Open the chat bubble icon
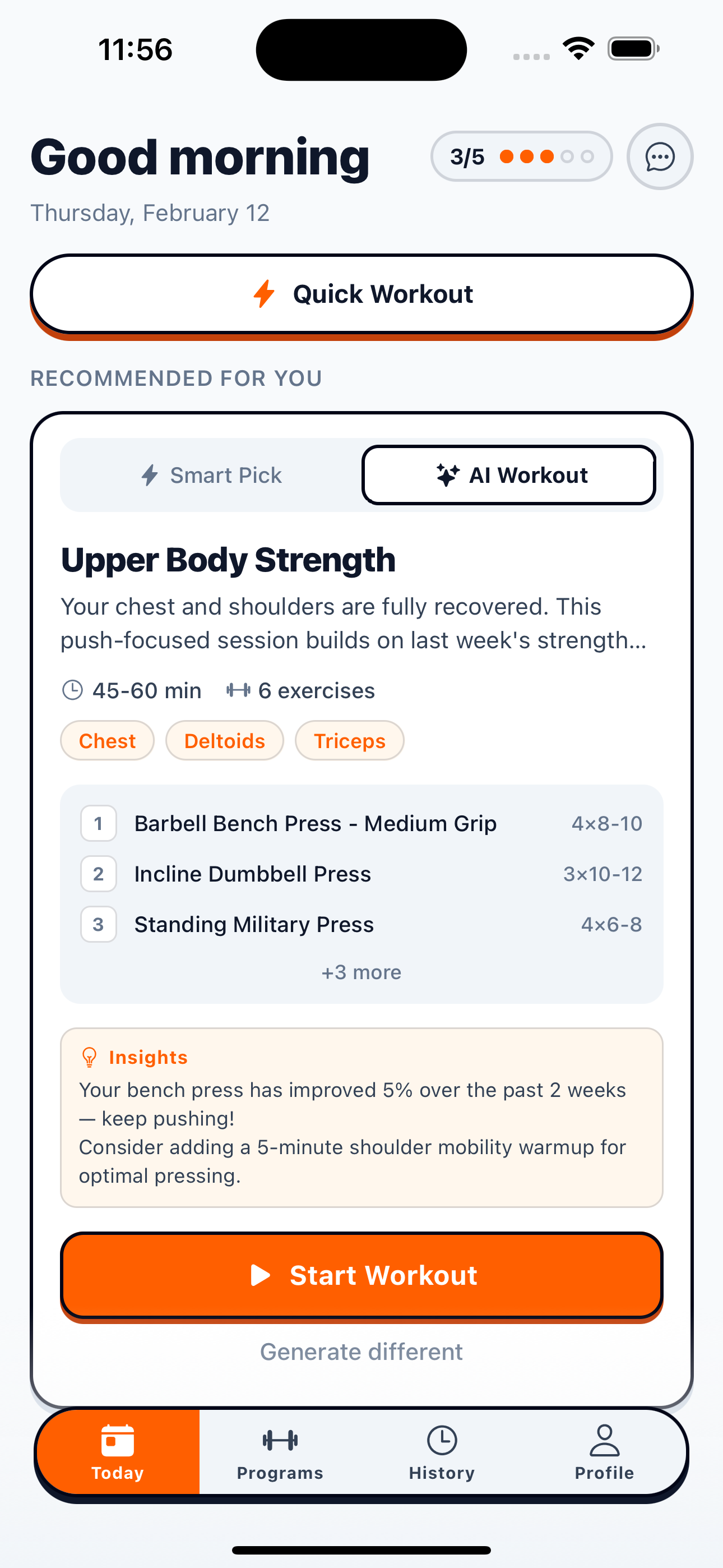 point(660,157)
